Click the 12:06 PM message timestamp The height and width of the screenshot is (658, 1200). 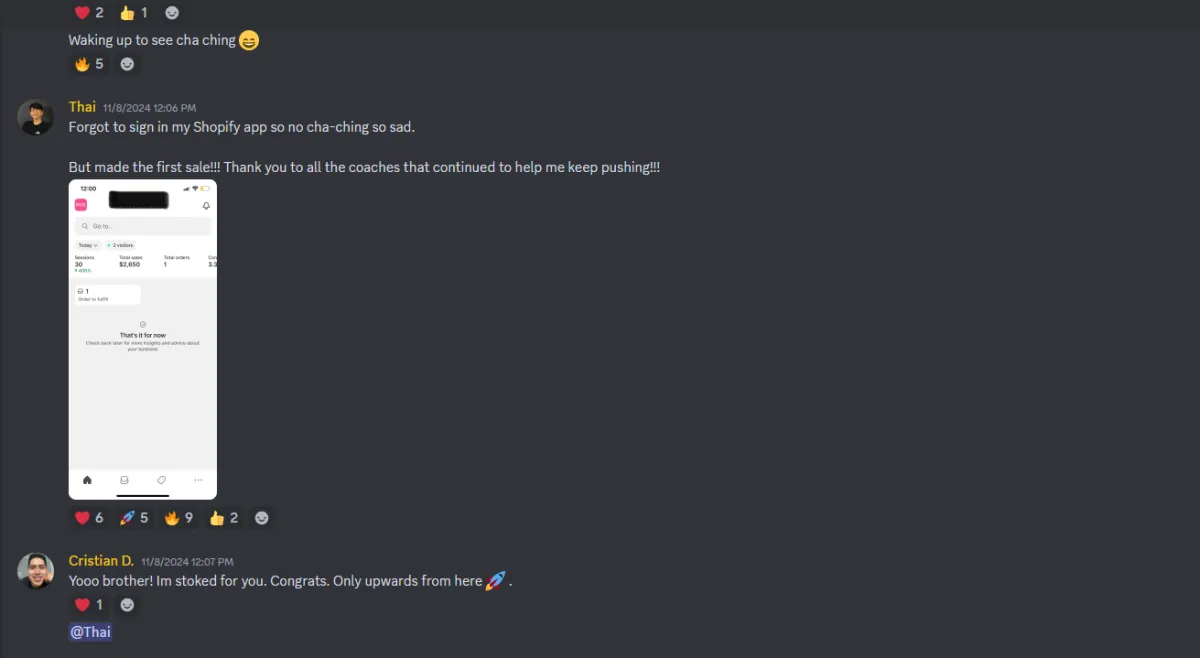149,108
